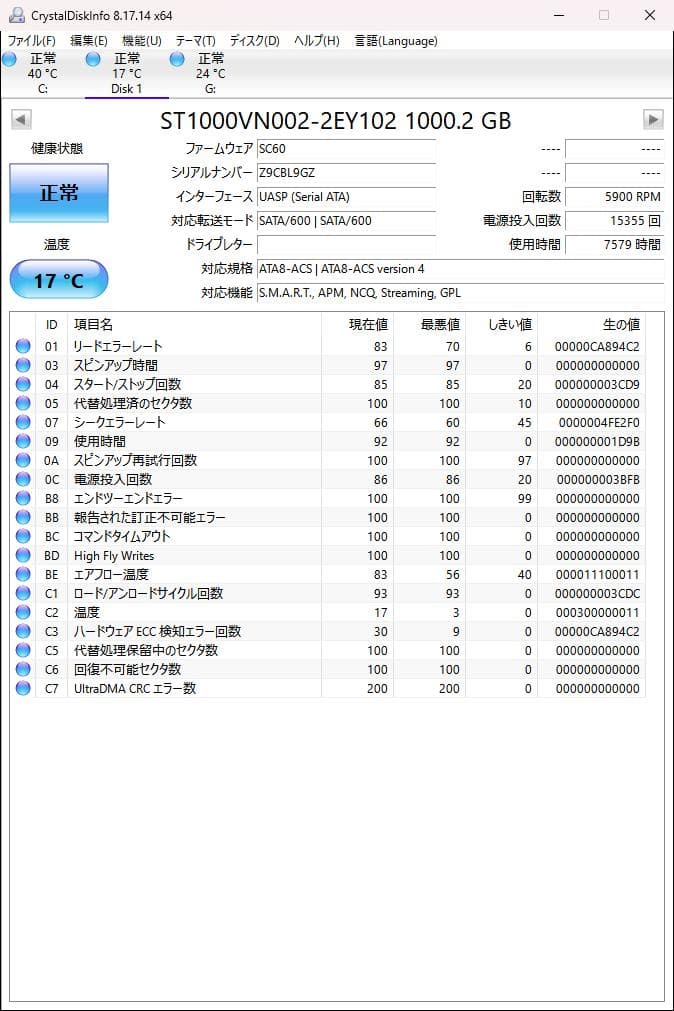Click raw value 000000001D9B
Image resolution: width=674 pixels, height=1011 pixels.
[597, 442]
